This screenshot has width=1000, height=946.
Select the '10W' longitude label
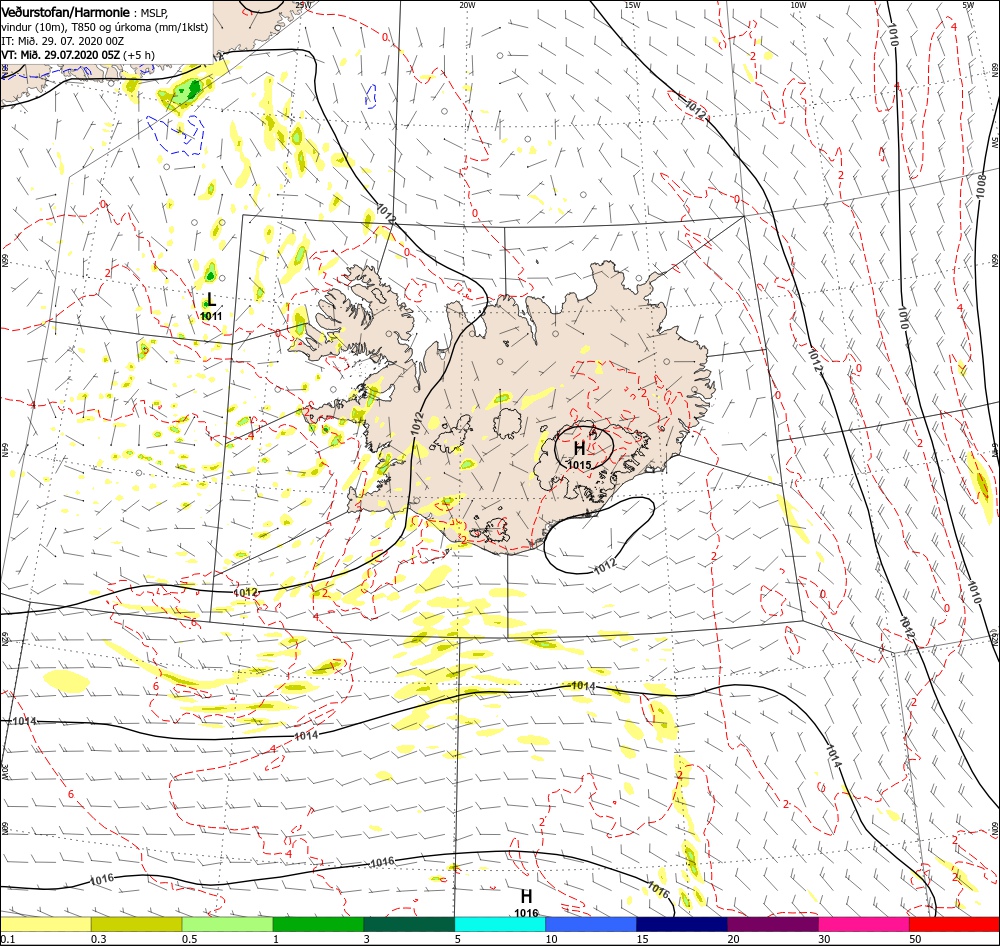coord(798,5)
